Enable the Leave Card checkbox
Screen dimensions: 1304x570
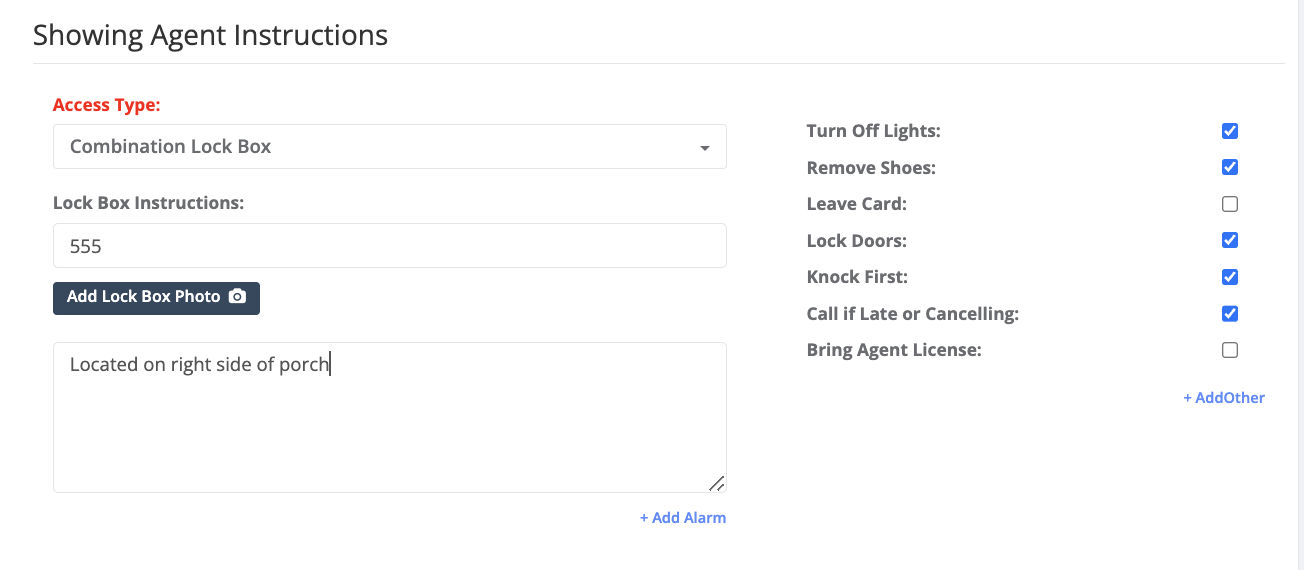tap(1230, 204)
